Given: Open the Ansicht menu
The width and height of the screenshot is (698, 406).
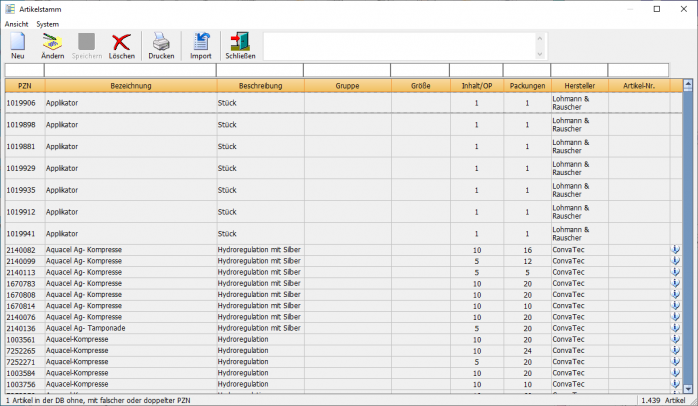Looking at the screenshot, I should click(16, 24).
